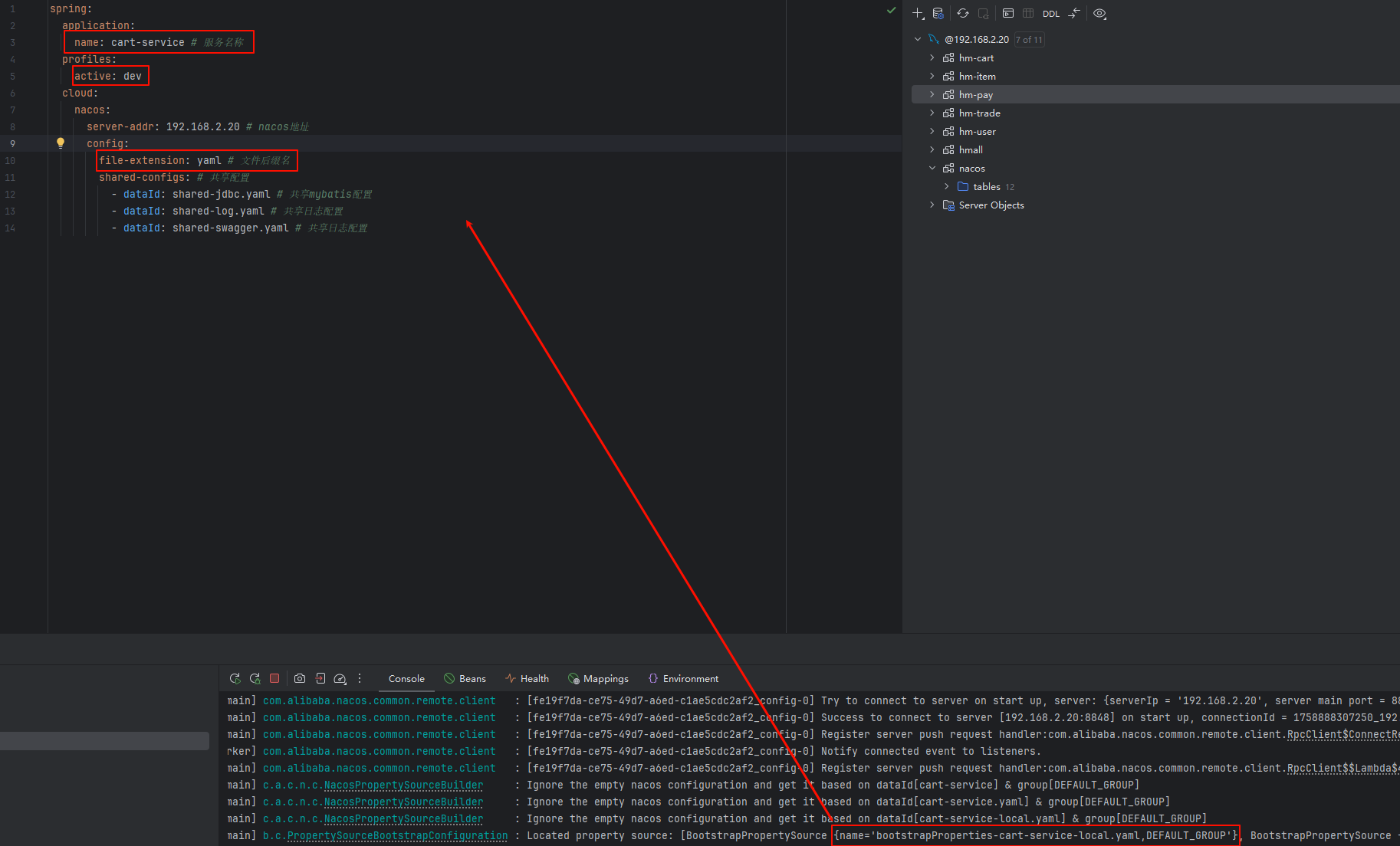Click the yellow lightbulb intention icon
Image resolution: width=1400 pixels, height=846 pixels.
click(61, 143)
